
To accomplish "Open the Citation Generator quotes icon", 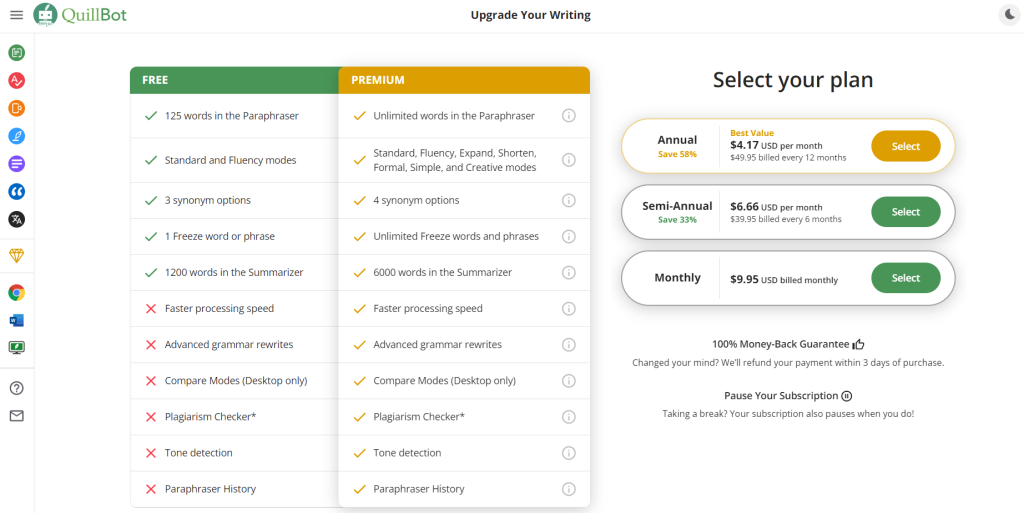I will tap(16, 191).
